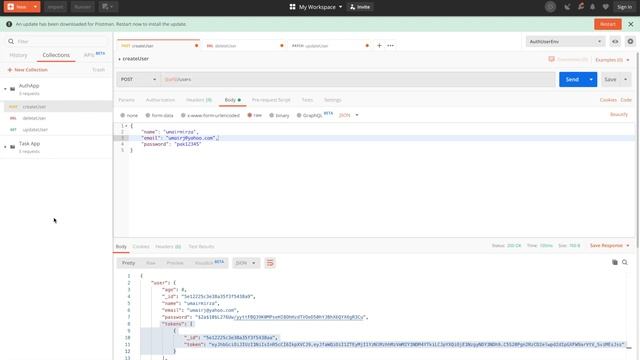Open the My Workspace switcher
The image size is (640, 360).
[316, 7]
